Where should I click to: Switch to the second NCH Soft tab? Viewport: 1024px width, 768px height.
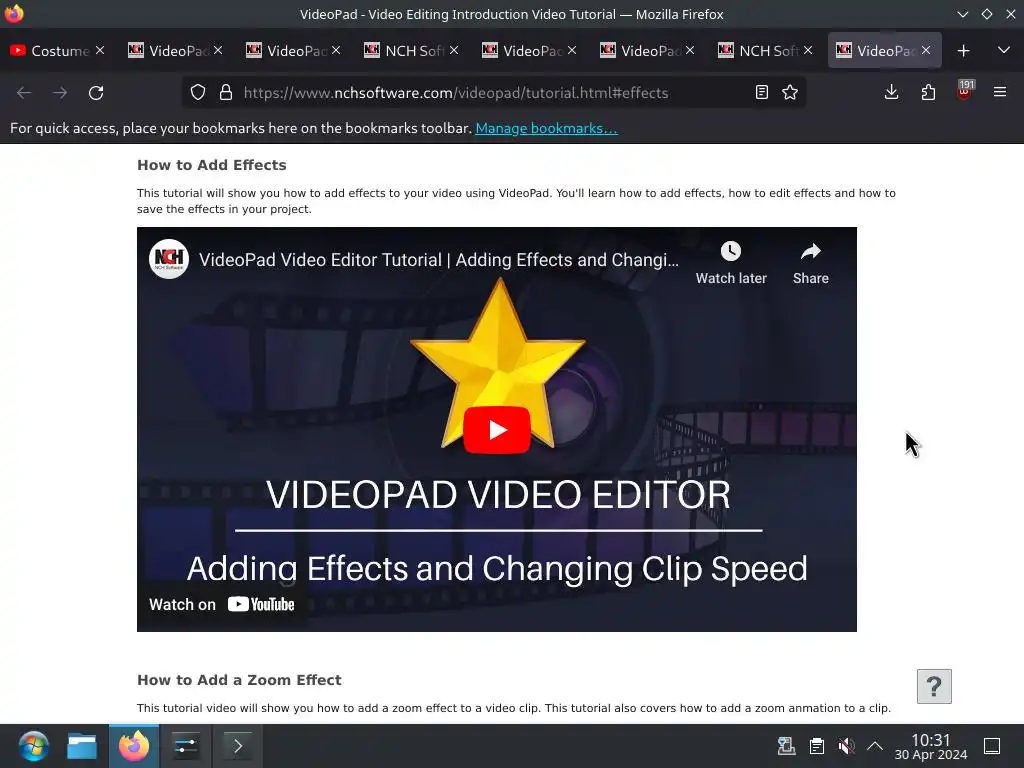click(x=759, y=50)
